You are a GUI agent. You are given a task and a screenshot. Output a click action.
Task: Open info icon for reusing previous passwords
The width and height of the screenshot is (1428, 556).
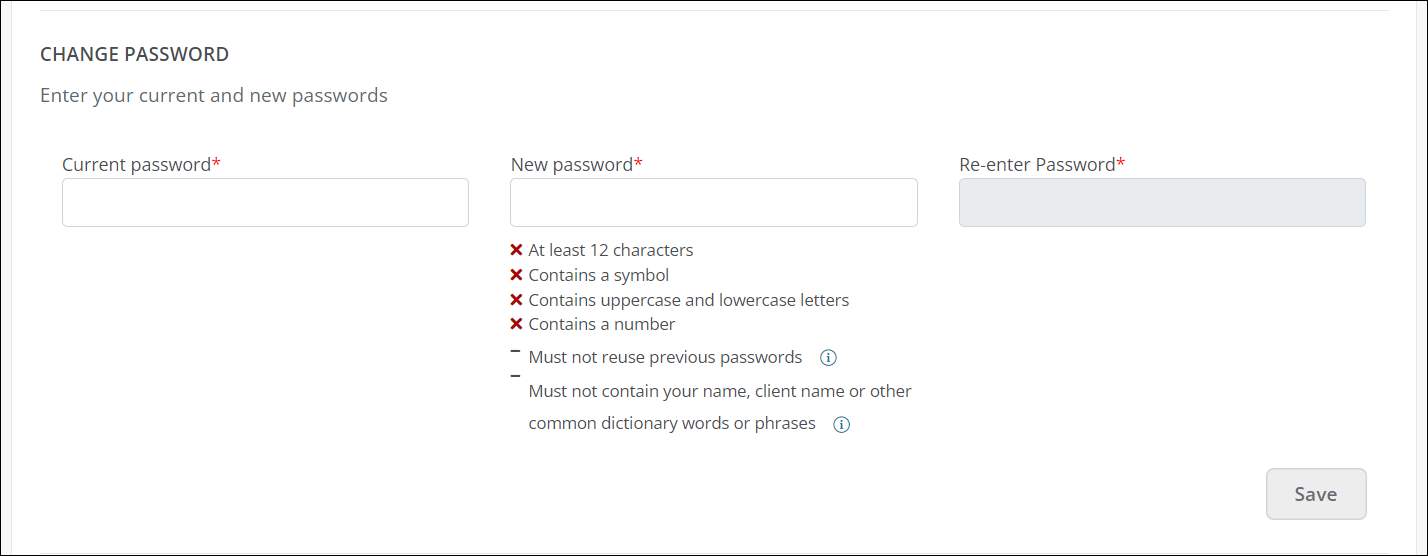(x=828, y=358)
